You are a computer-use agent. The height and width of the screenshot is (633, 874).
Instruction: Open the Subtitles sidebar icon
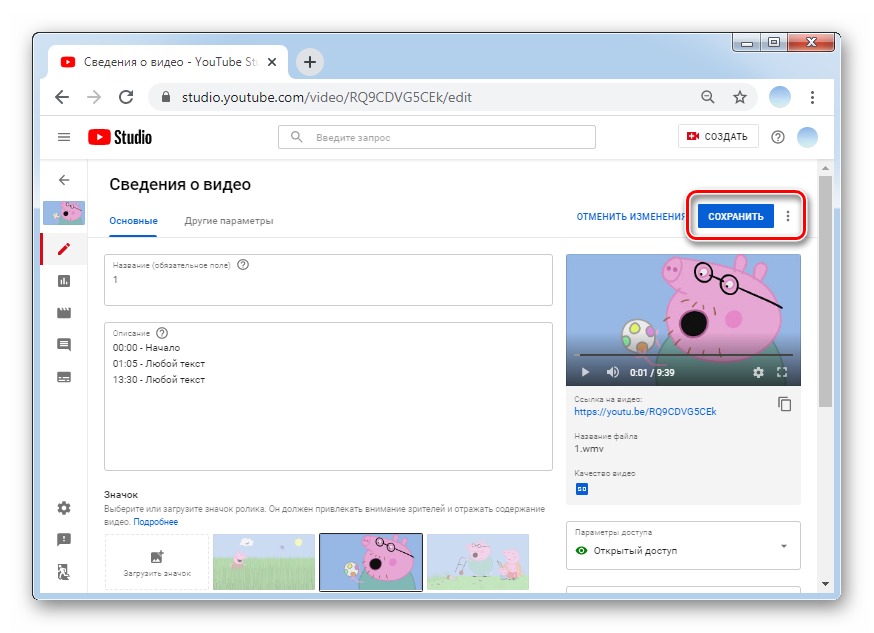pyautogui.click(x=64, y=377)
